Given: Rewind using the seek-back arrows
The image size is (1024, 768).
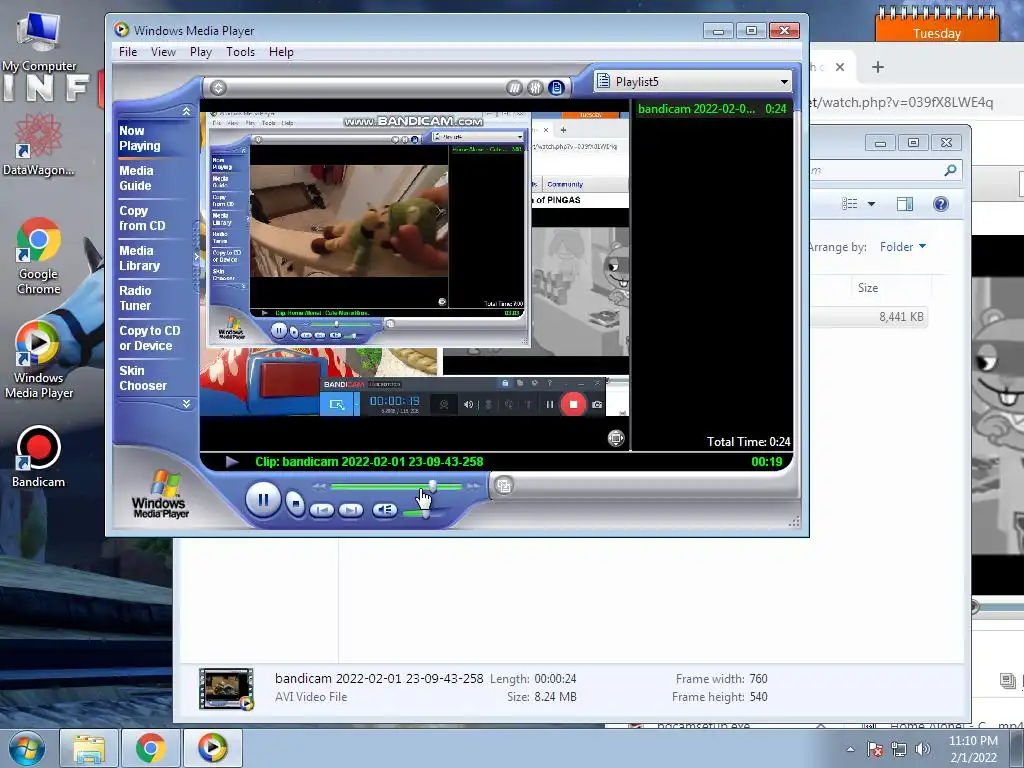Looking at the screenshot, I should (x=319, y=487).
